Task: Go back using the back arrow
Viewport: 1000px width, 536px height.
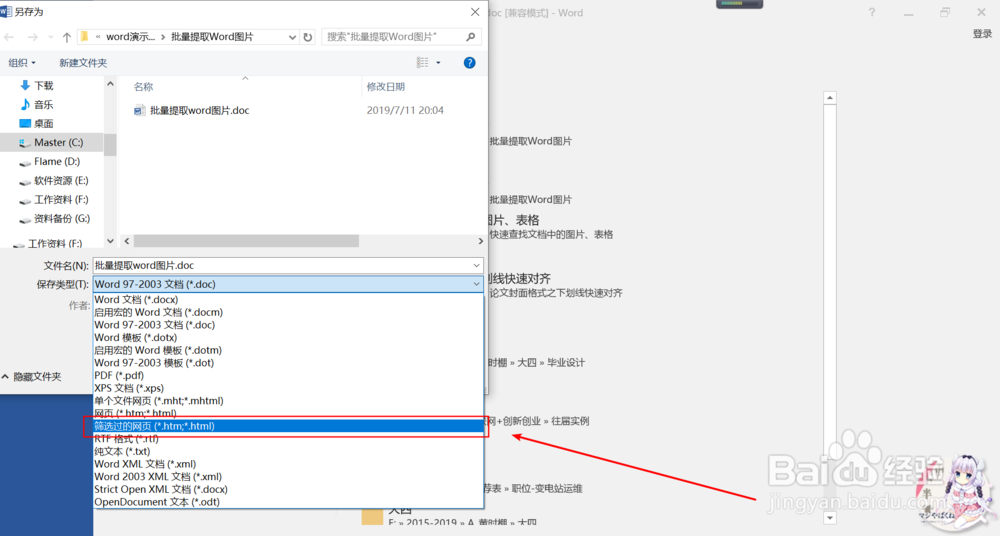Action: (x=10, y=37)
